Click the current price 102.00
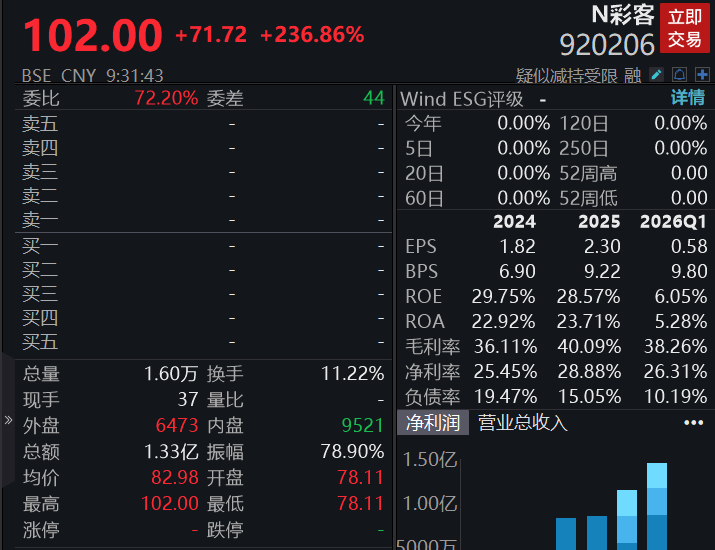 [x=93, y=35]
